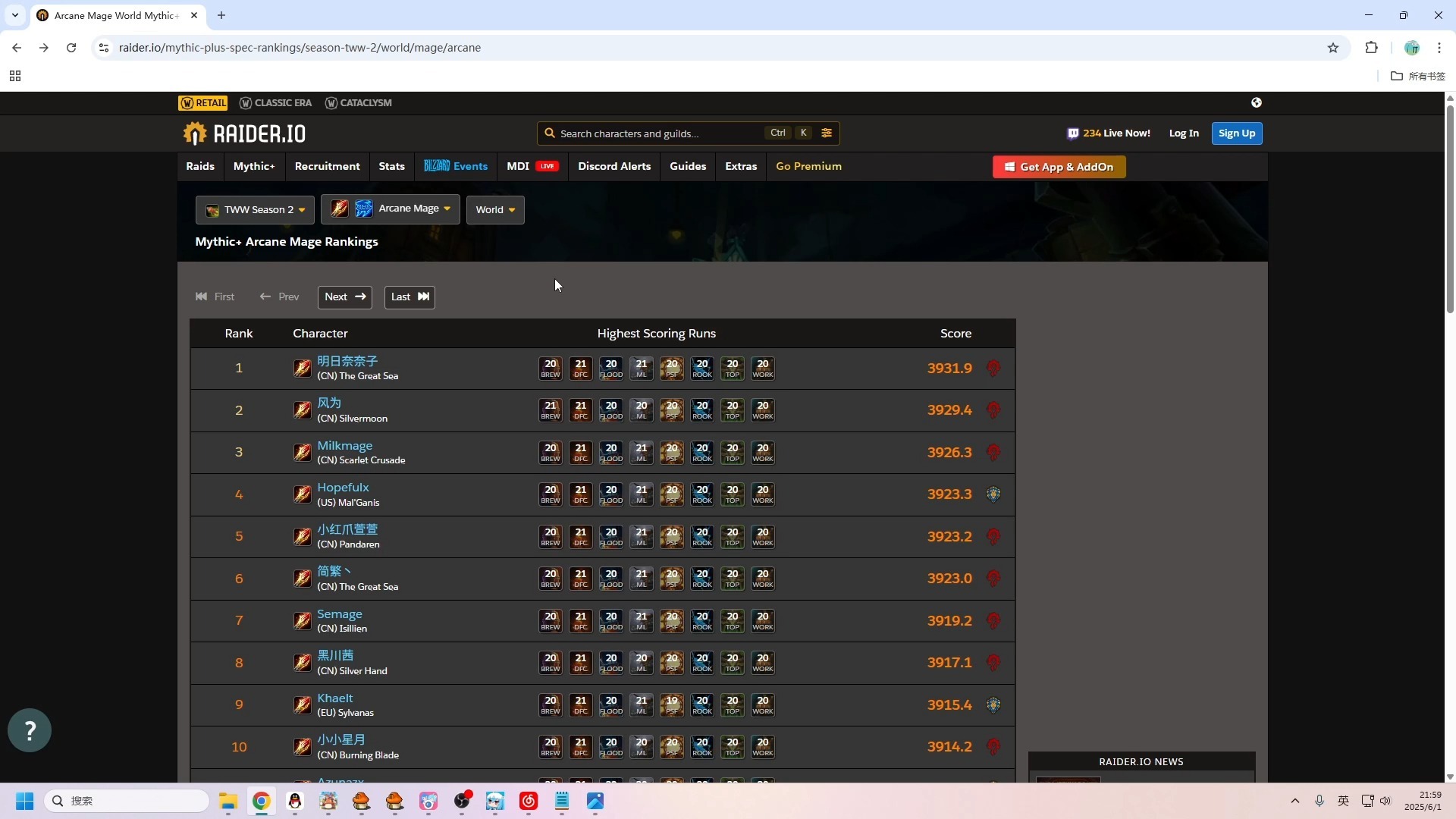
Task: Open a new browser tab
Action: 221,15
